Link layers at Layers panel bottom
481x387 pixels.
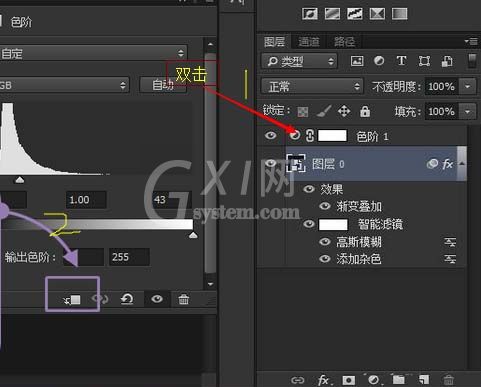297,380
